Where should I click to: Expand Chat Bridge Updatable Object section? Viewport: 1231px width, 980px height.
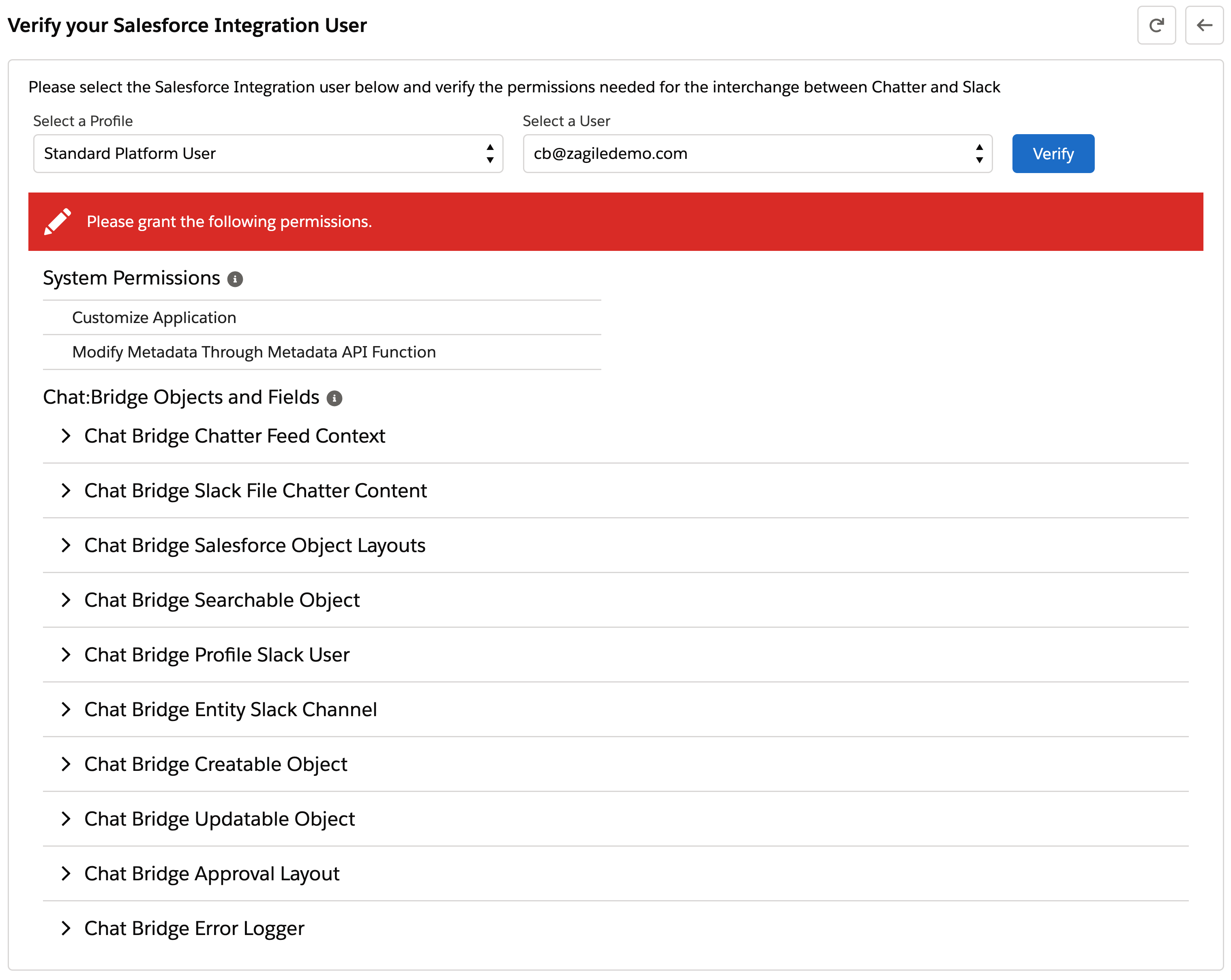click(66, 819)
